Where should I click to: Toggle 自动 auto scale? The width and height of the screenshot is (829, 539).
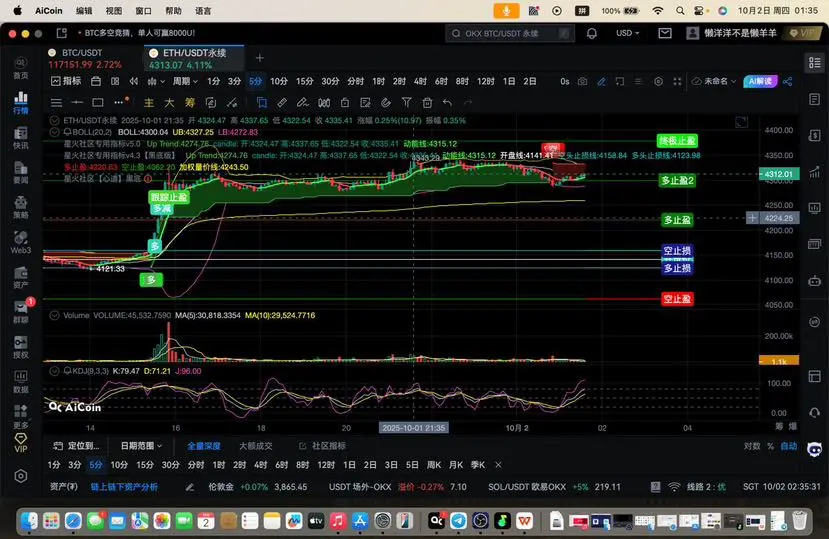point(788,446)
